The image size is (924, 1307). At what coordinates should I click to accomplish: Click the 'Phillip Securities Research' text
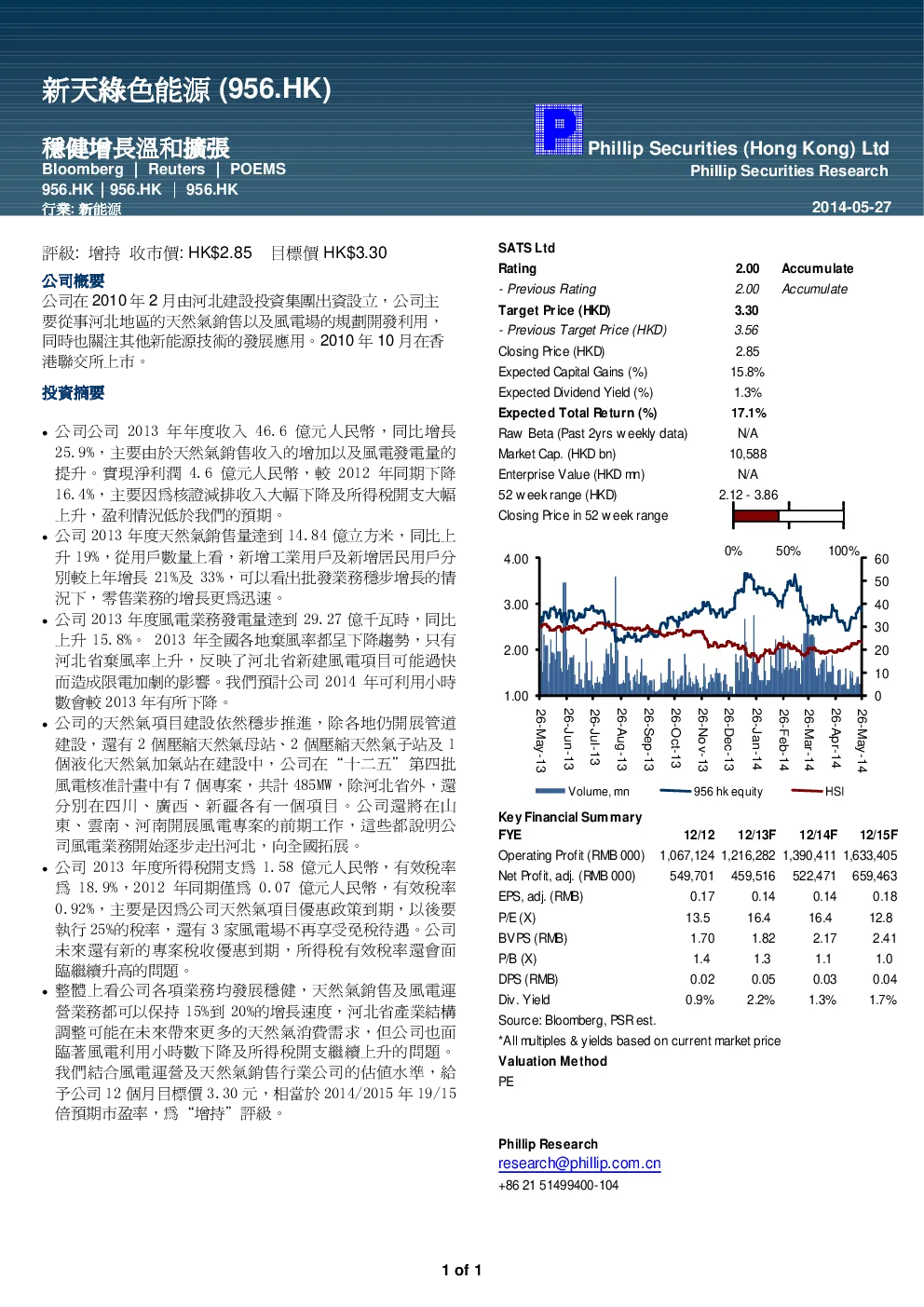coord(789,171)
